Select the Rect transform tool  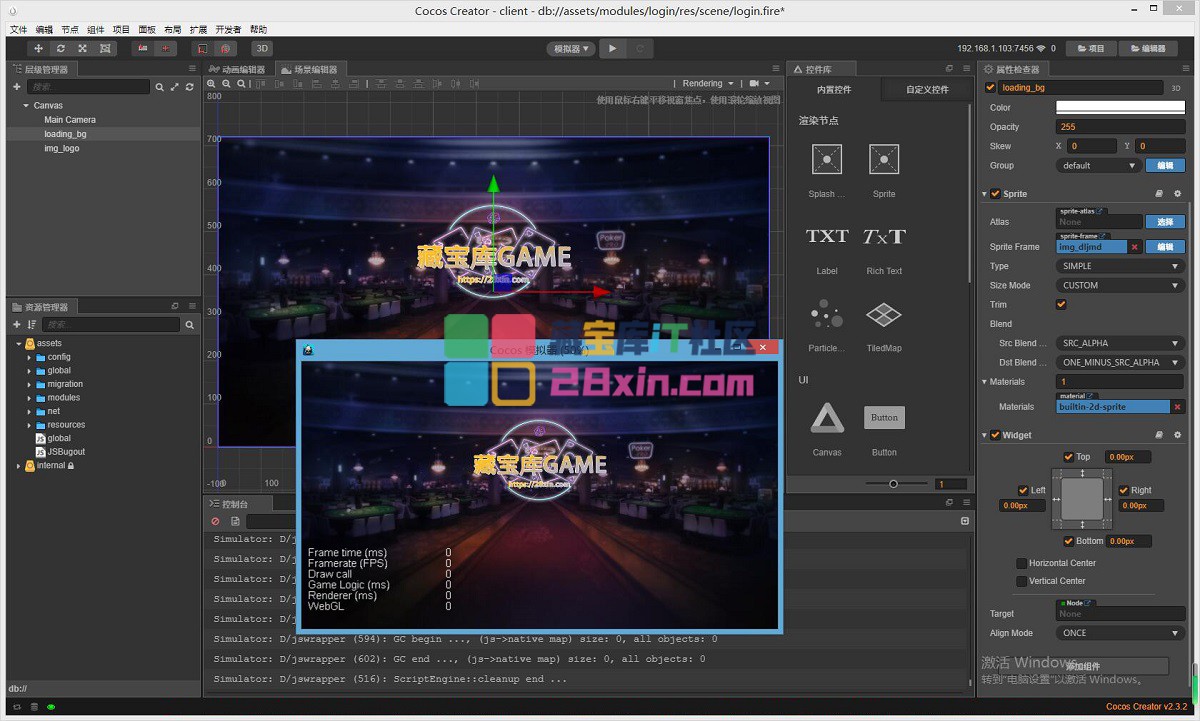click(x=105, y=48)
